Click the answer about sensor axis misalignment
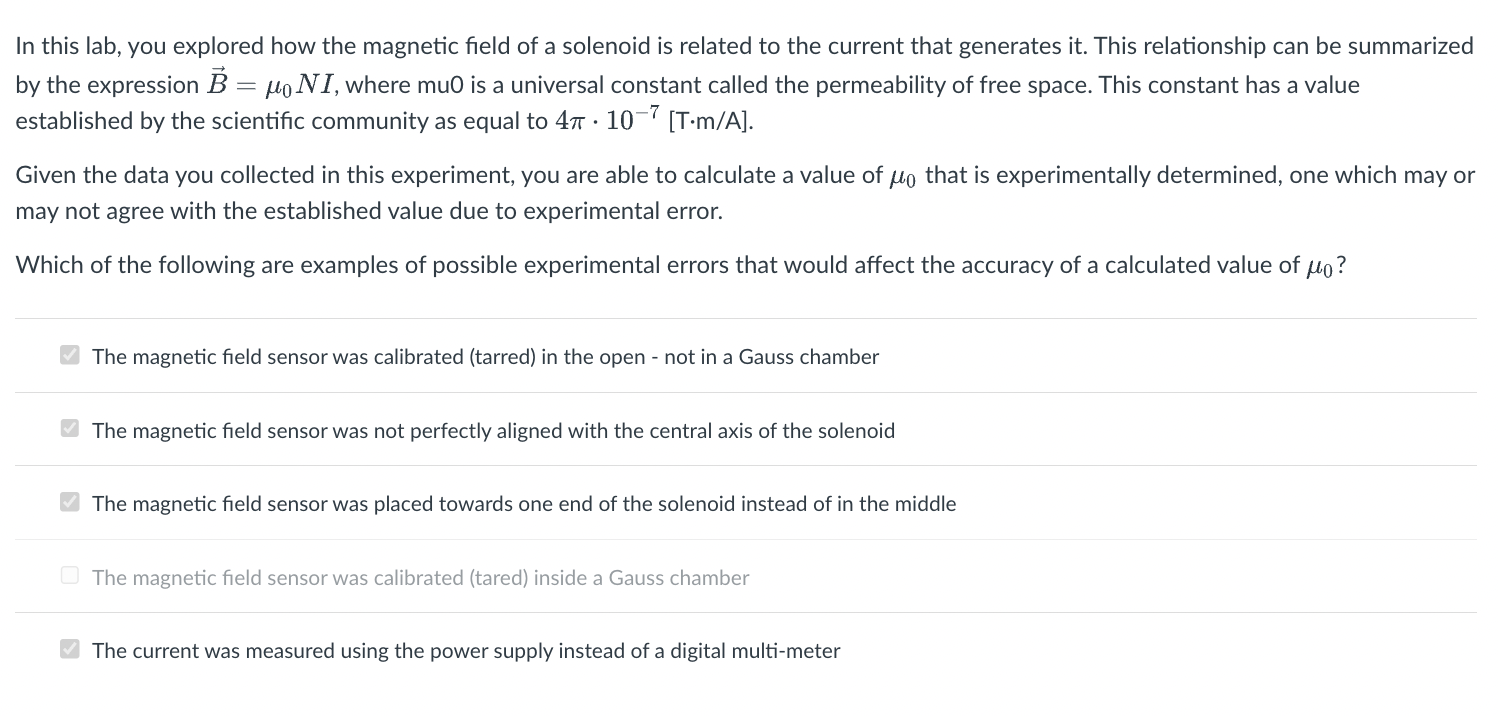This screenshot has width=1498, height=716. [493, 431]
